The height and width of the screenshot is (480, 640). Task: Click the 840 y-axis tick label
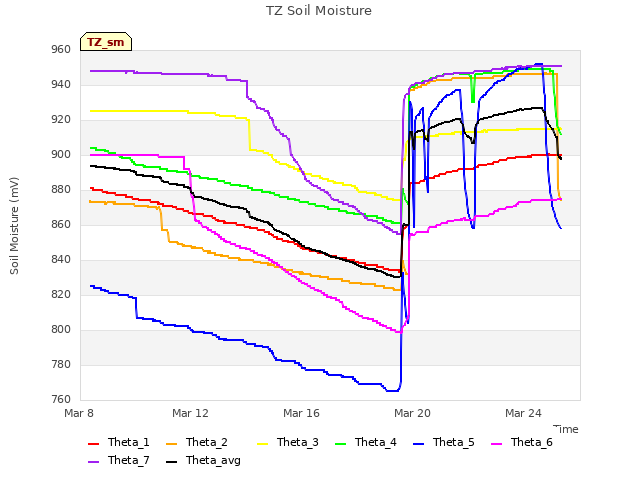pyautogui.click(x=61, y=260)
